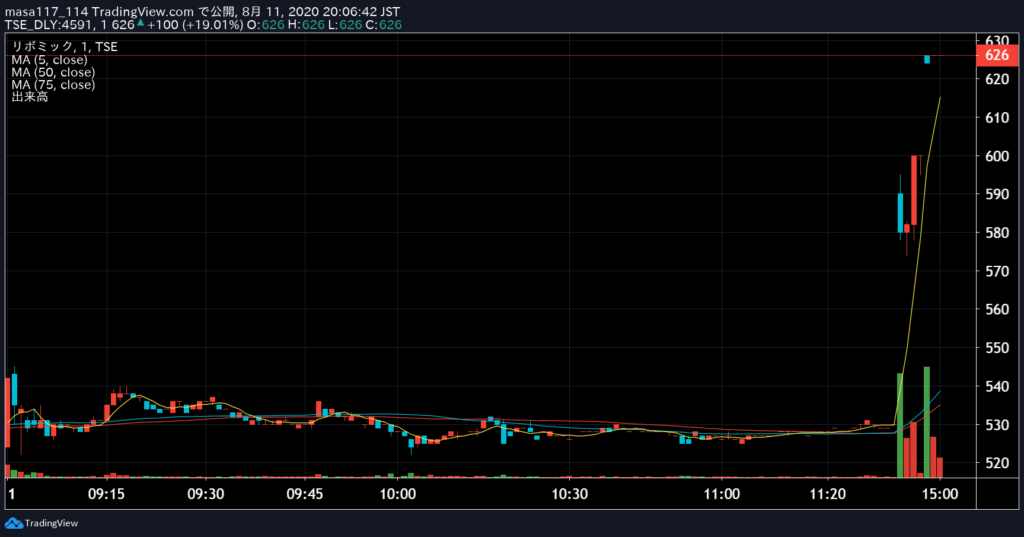Click the 600 price axis label
This screenshot has height=537, width=1024.
point(997,156)
